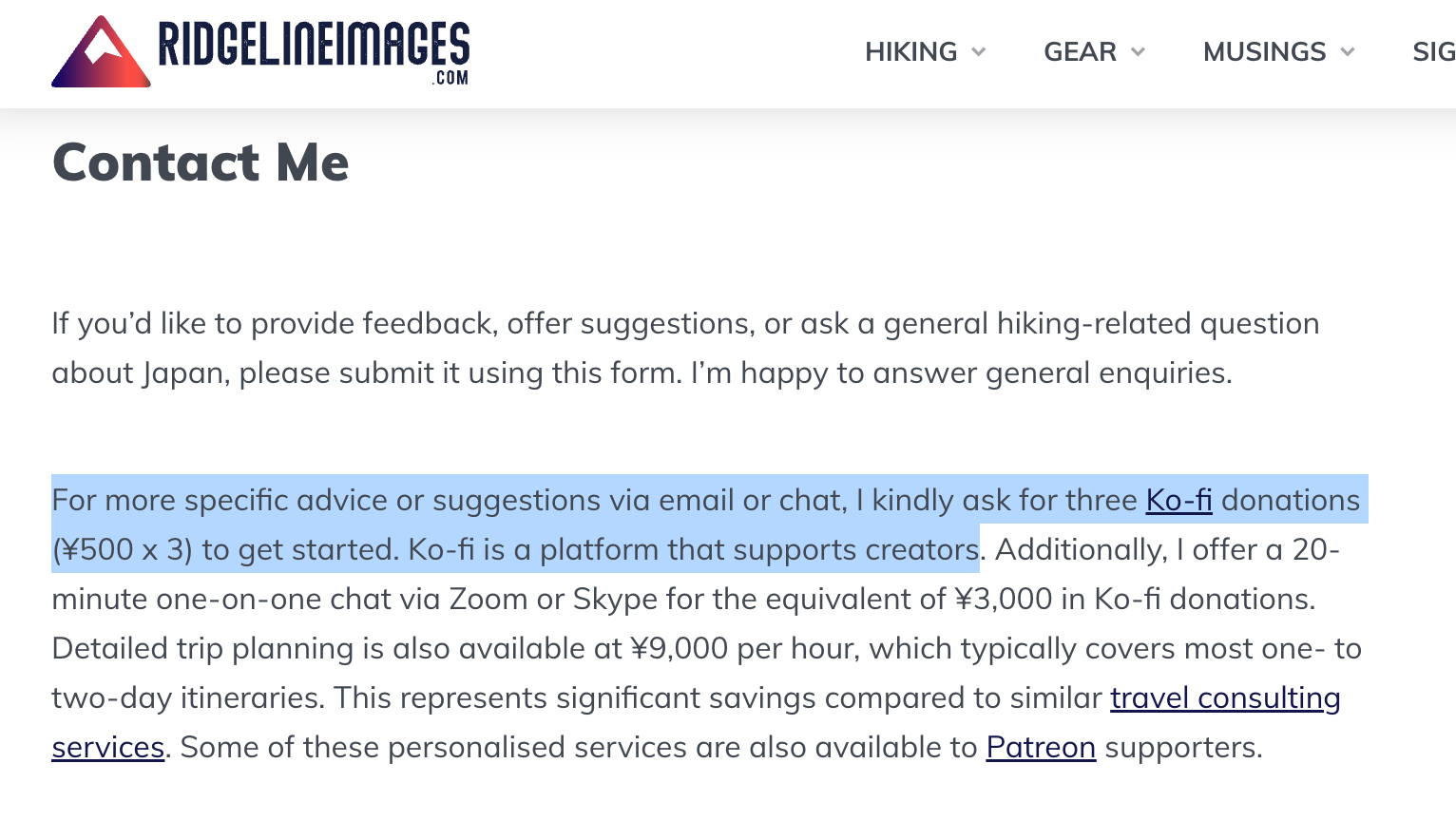Select the MUSINGS menu label
1456x821 pixels.
pyautogui.click(x=1264, y=51)
